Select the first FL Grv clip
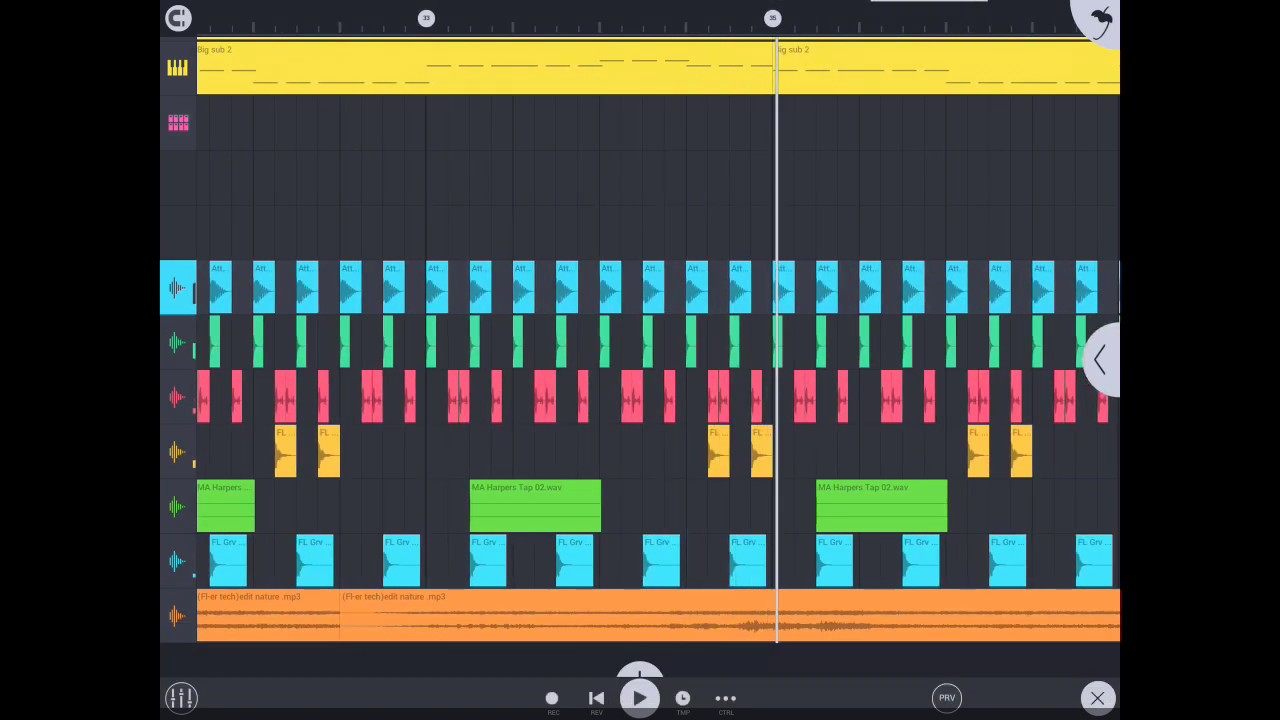1280x720 pixels. 228,561
